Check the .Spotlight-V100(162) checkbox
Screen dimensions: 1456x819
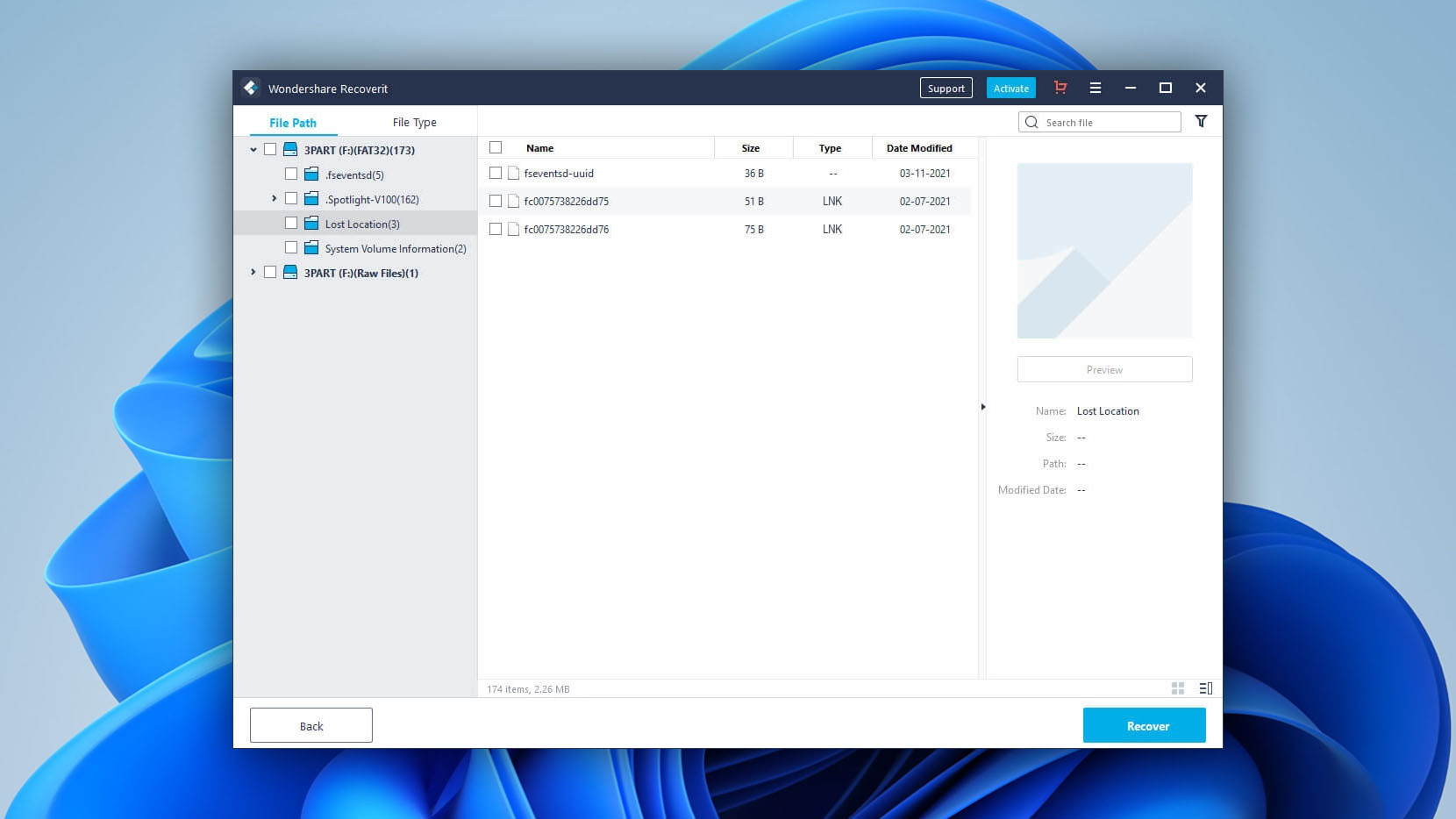[291, 198]
